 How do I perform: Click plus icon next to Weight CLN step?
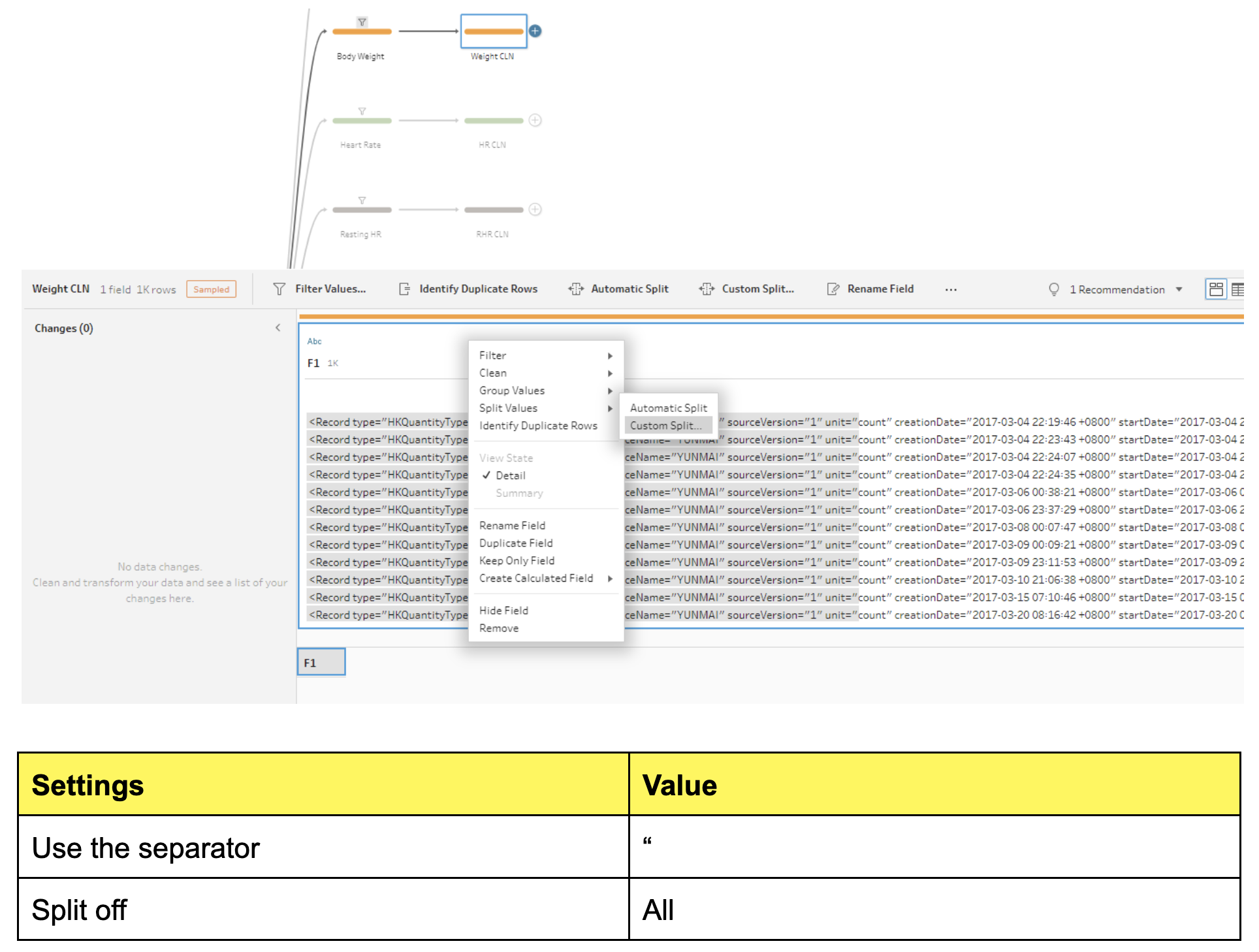(x=535, y=31)
